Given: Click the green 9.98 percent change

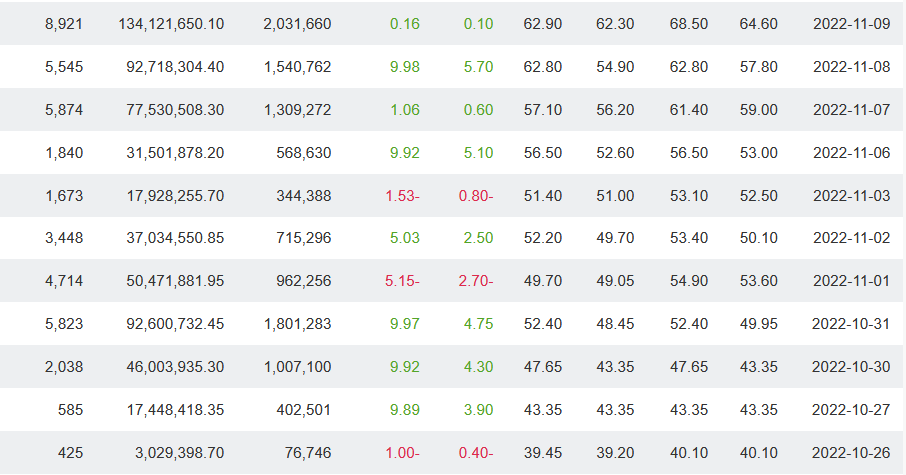Looking at the screenshot, I should pyautogui.click(x=405, y=67).
